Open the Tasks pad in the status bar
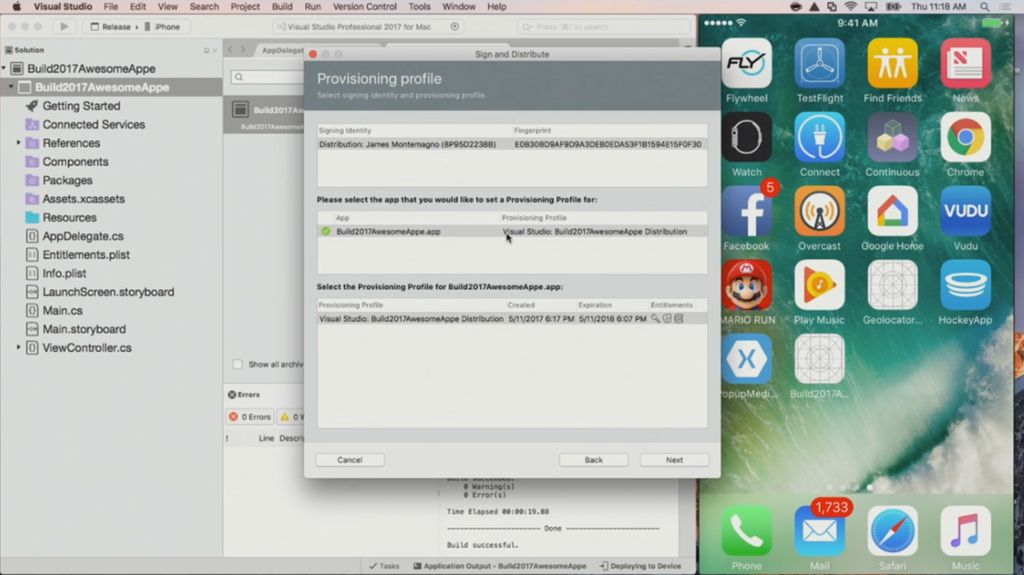This screenshot has height=575, width=1024. (x=384, y=566)
